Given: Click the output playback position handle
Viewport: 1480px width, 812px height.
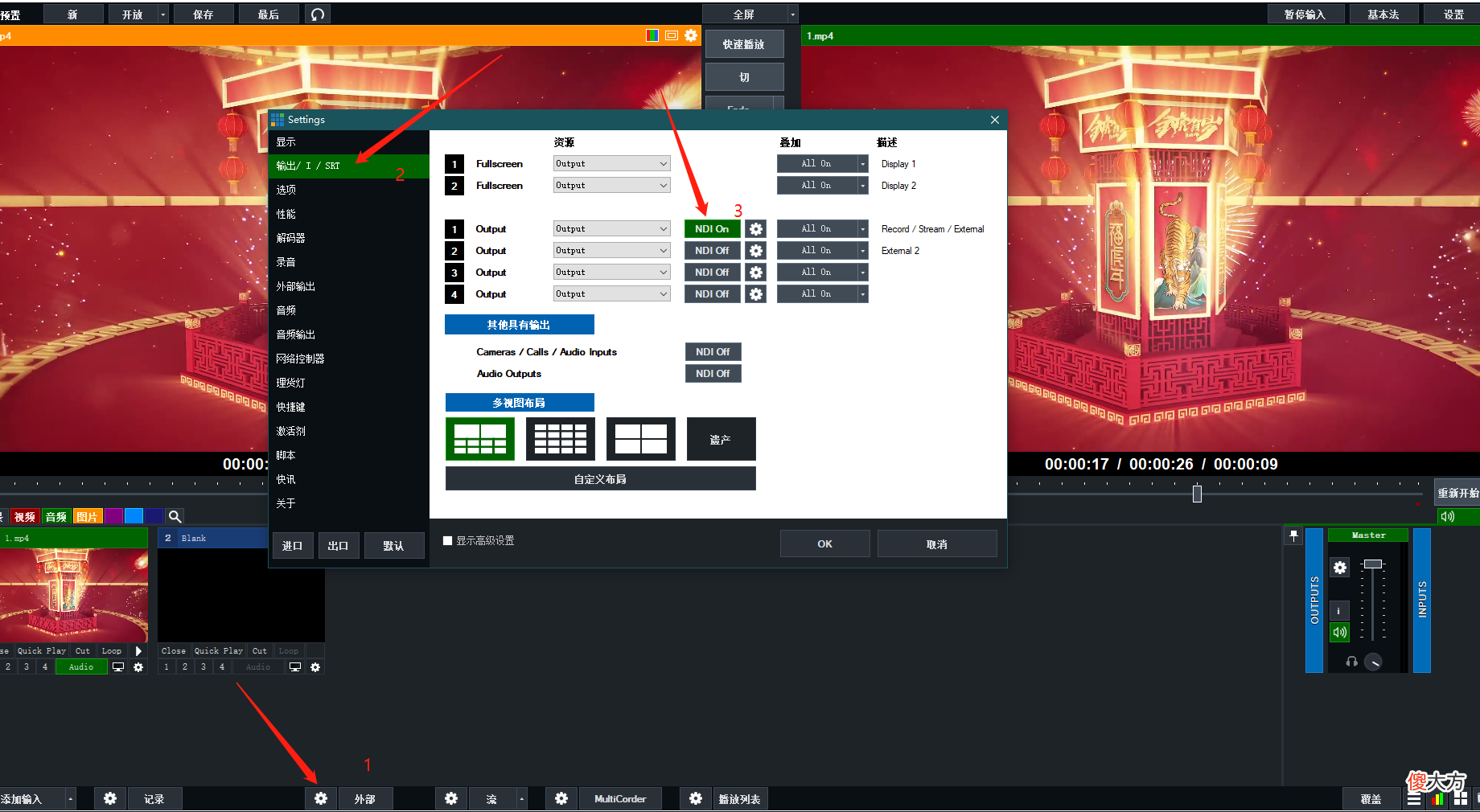Looking at the screenshot, I should (x=1197, y=494).
